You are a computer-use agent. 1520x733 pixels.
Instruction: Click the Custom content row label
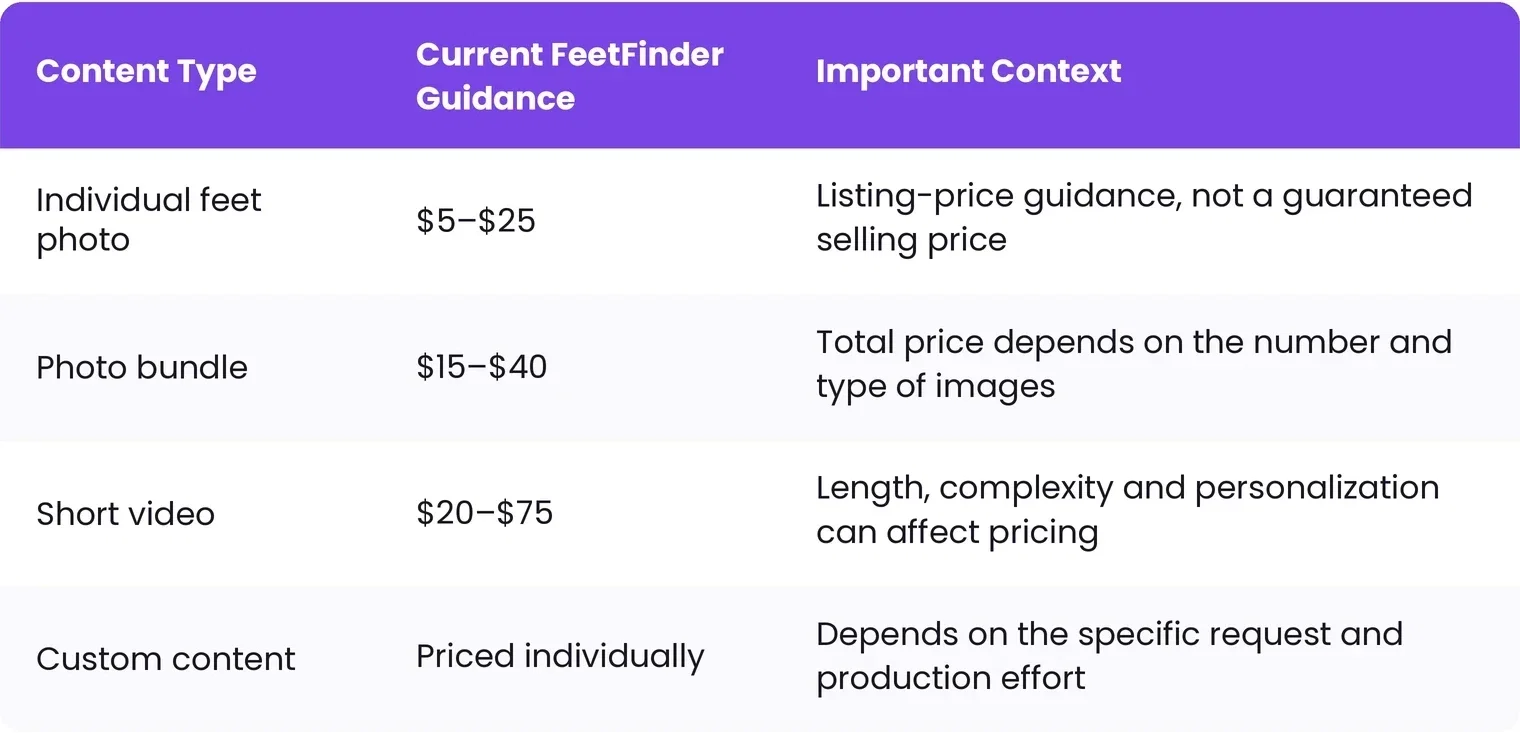coord(166,659)
